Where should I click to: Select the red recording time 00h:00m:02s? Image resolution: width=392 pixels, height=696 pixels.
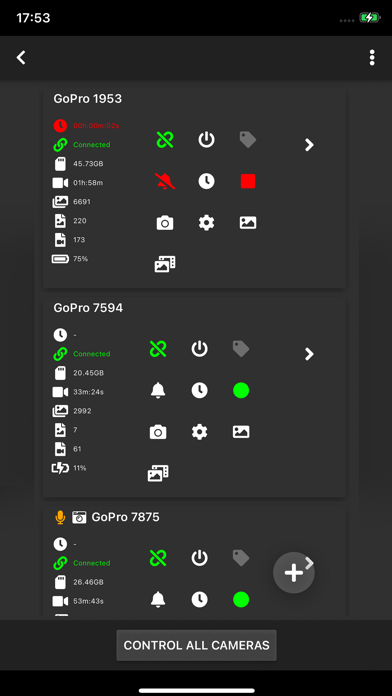96,126
